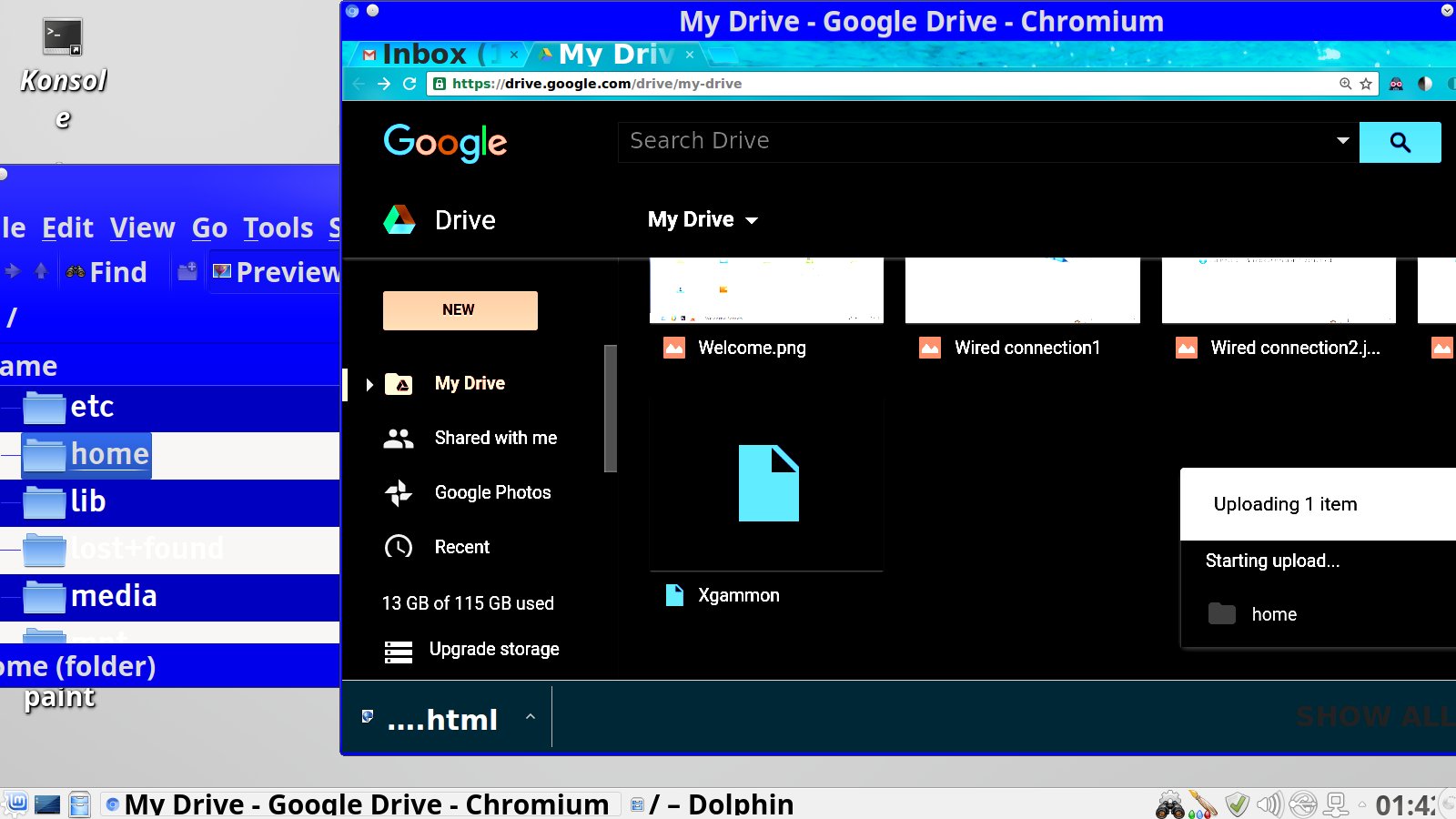Go forward in Chromium's navigation bar

[384, 84]
